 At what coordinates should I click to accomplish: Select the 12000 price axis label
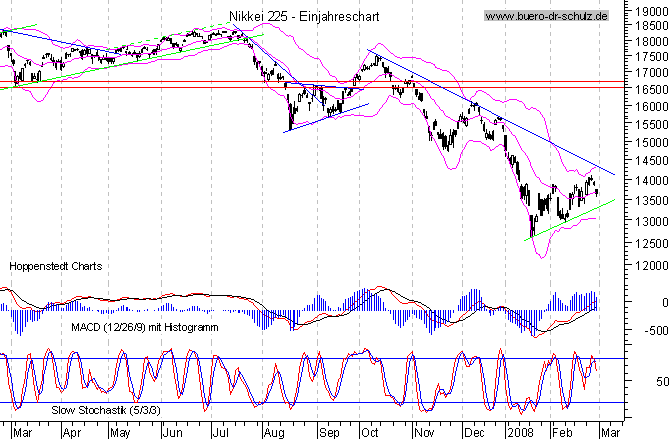pyautogui.click(x=648, y=265)
